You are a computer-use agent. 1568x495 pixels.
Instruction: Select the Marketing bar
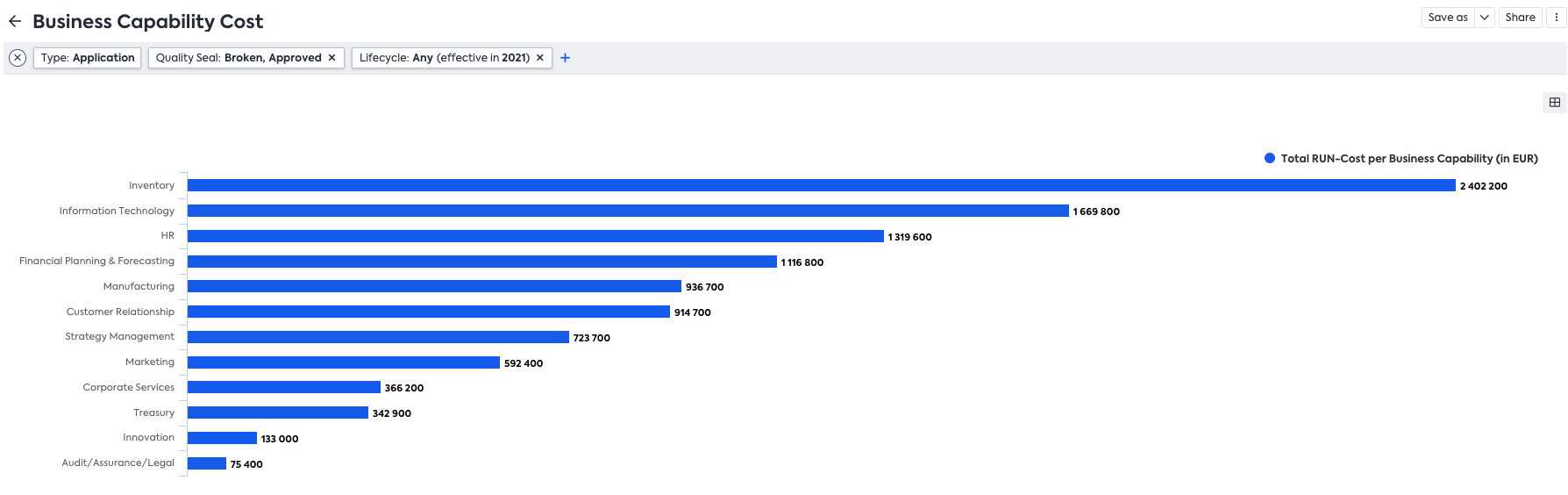[x=344, y=362]
